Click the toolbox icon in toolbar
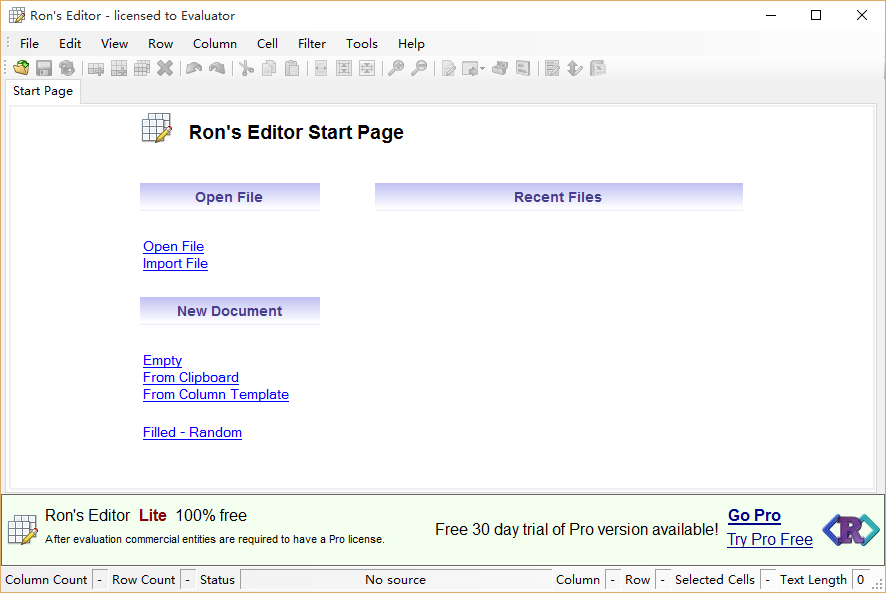 500,68
